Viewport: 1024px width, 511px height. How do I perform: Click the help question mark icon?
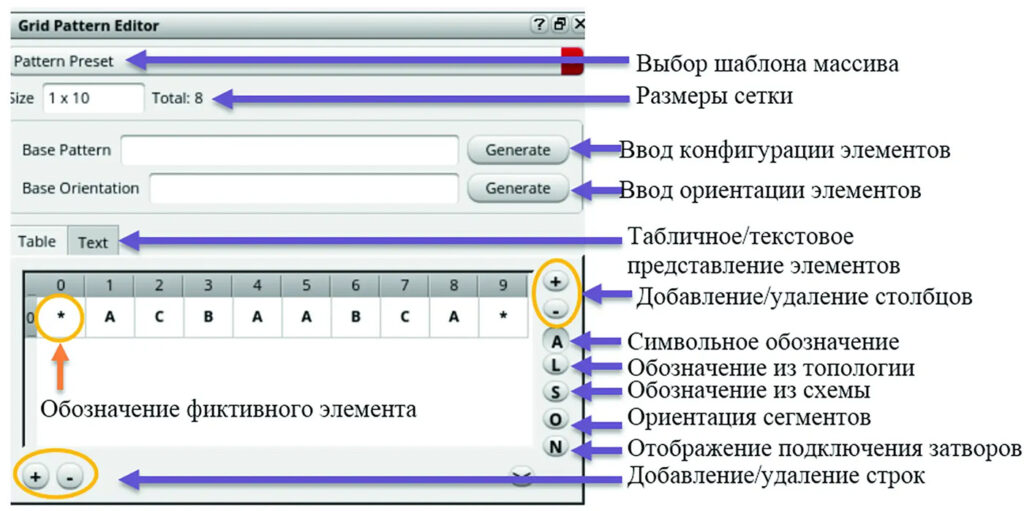coord(538,25)
